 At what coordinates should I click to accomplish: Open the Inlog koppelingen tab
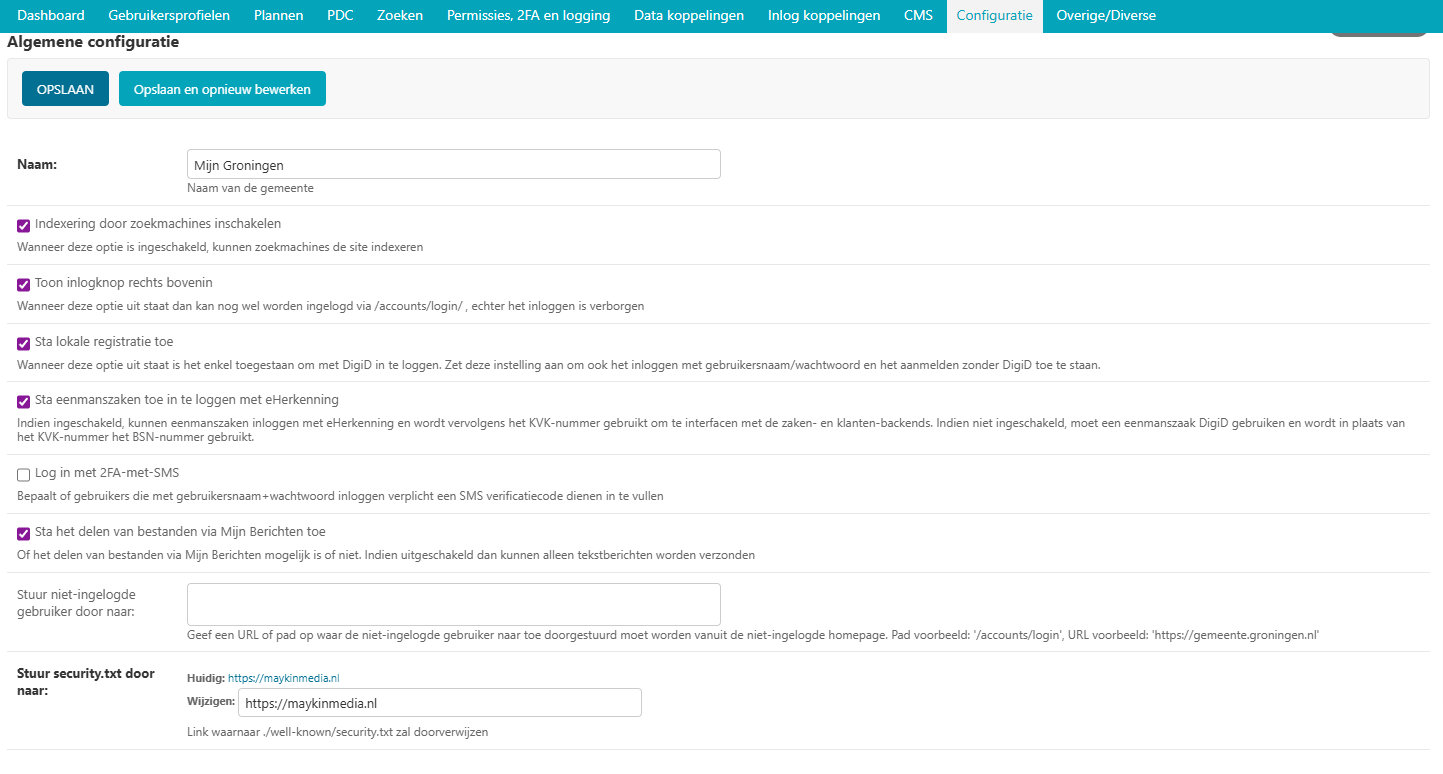(824, 16)
